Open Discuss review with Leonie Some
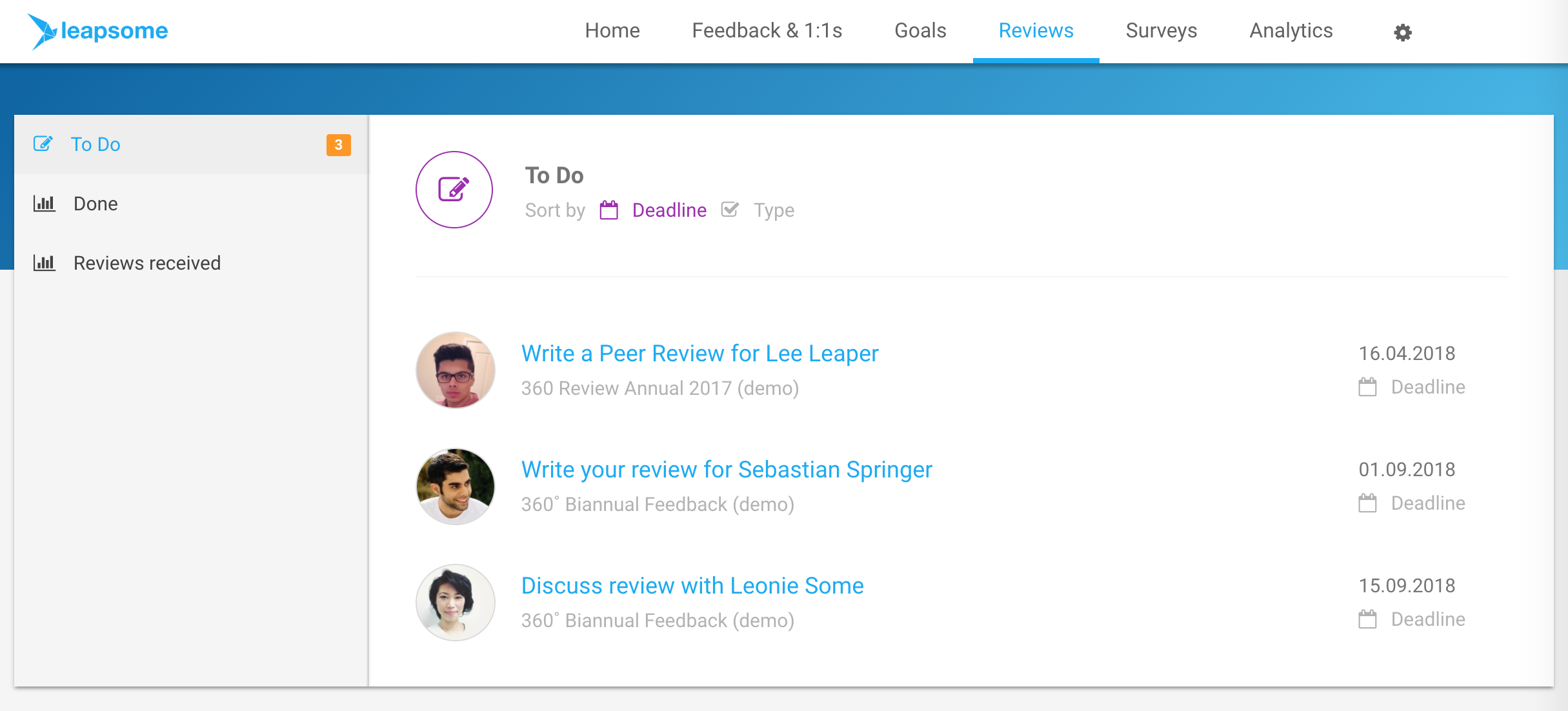This screenshot has width=1568, height=711. [x=692, y=586]
